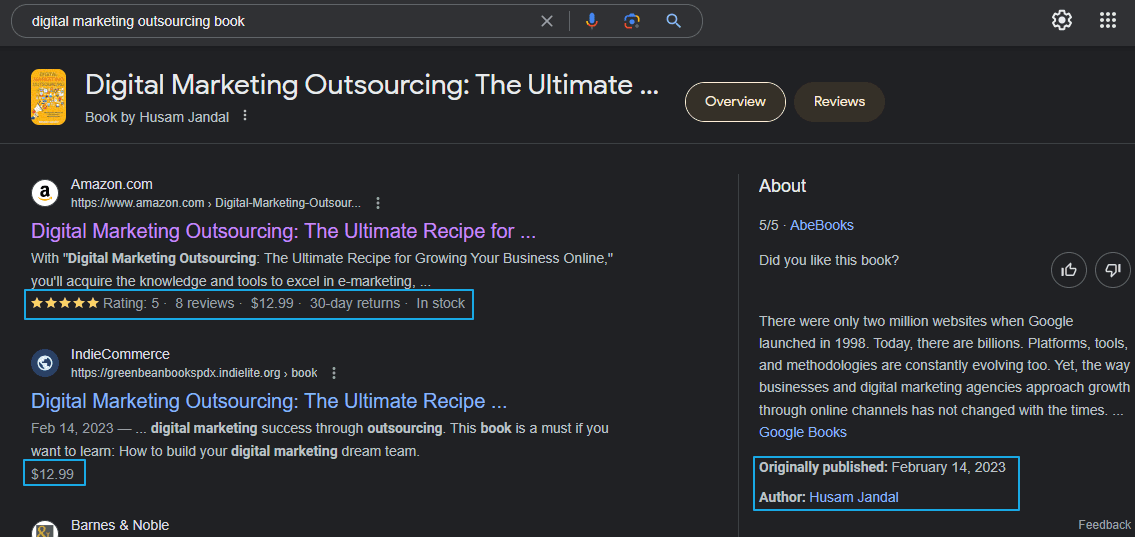Click the '30-day returns' text
This screenshot has height=537, width=1135.
(355, 303)
